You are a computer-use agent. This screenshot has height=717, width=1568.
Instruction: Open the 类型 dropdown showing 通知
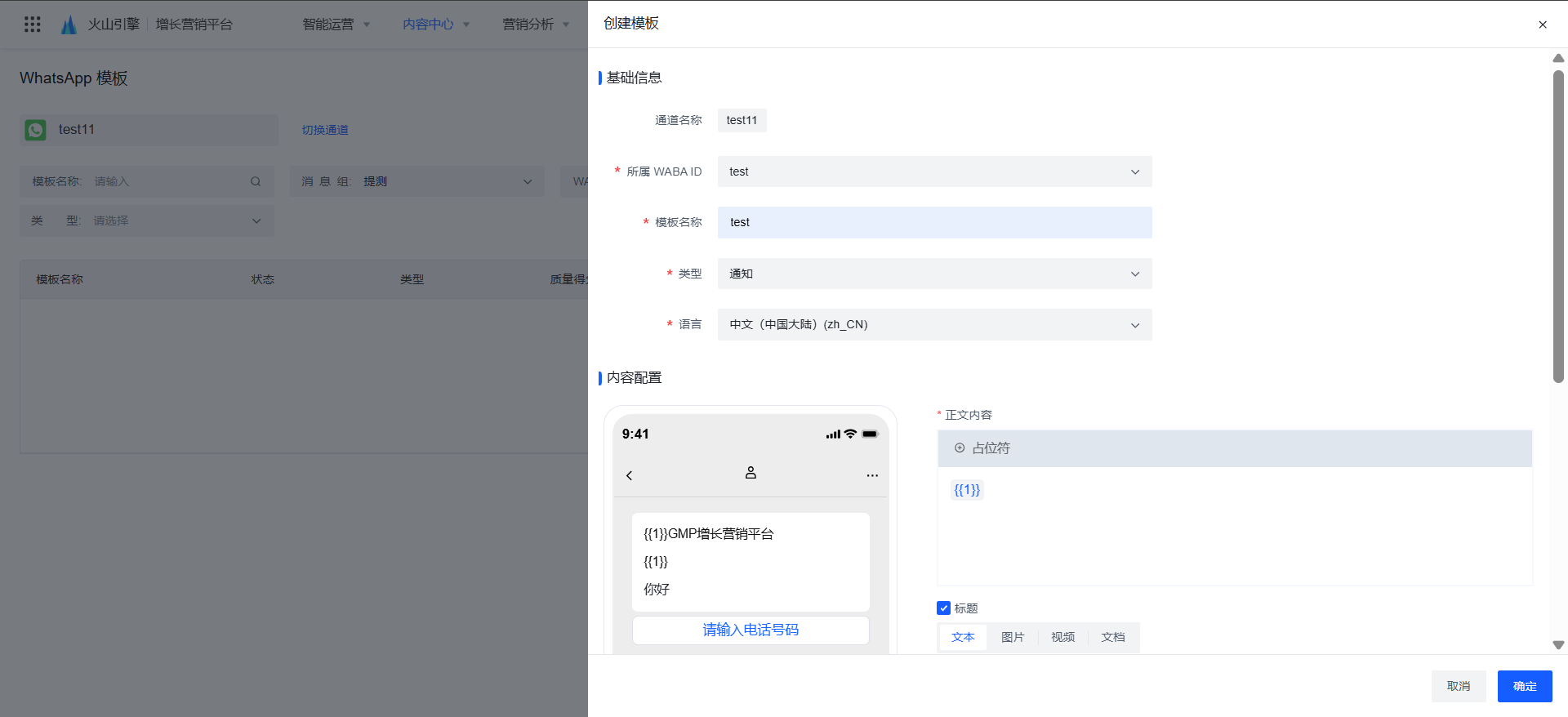[934, 274]
